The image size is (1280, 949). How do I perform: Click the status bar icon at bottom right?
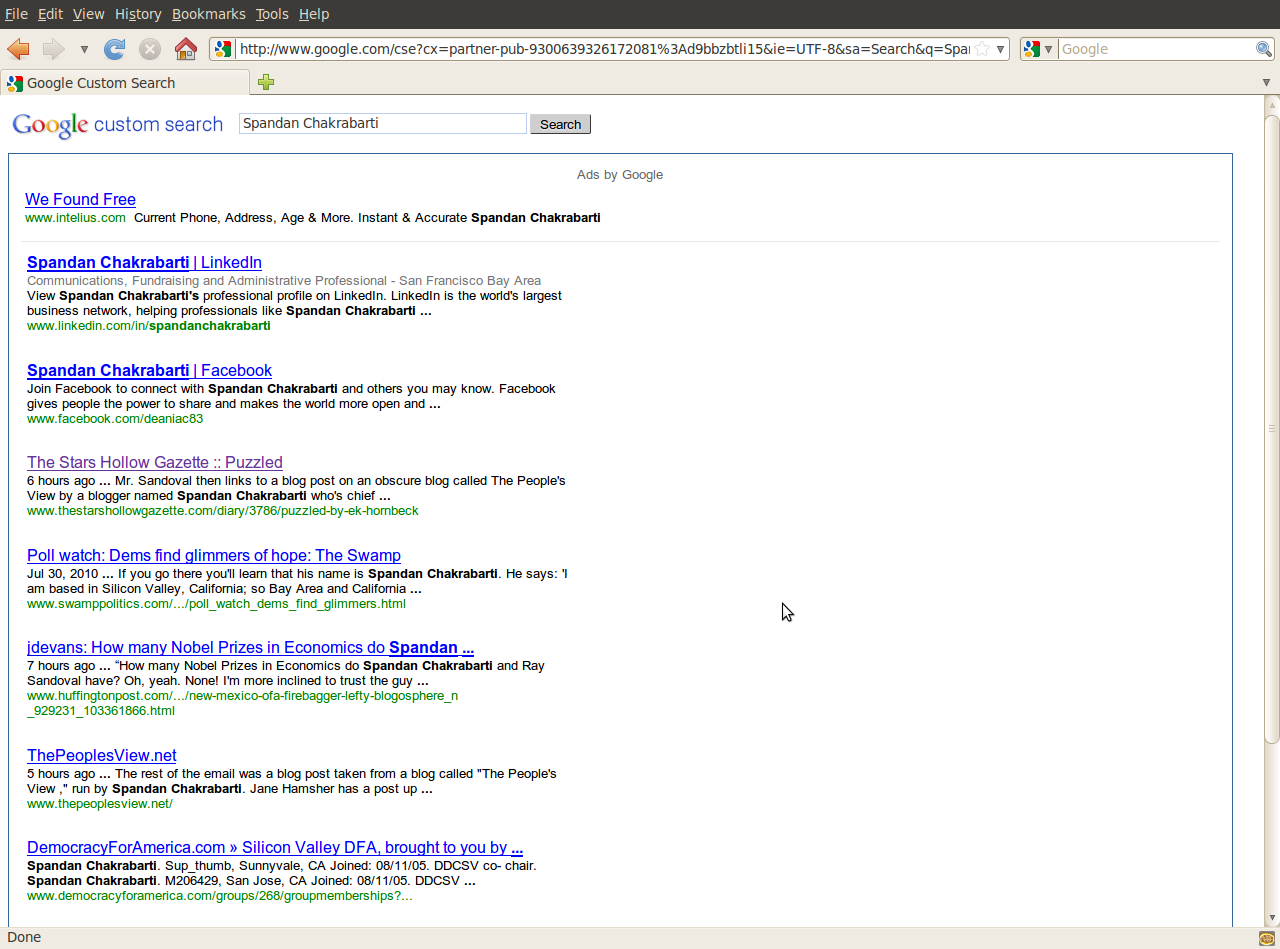click(x=1267, y=937)
